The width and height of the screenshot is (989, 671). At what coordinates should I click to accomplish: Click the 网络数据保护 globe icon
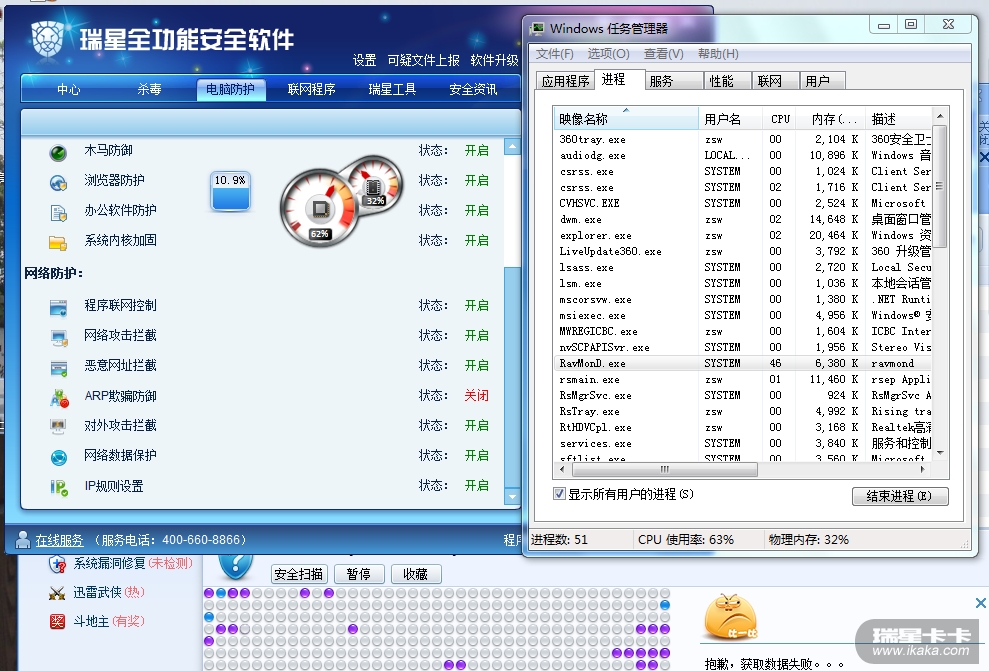pyautogui.click(x=59, y=457)
